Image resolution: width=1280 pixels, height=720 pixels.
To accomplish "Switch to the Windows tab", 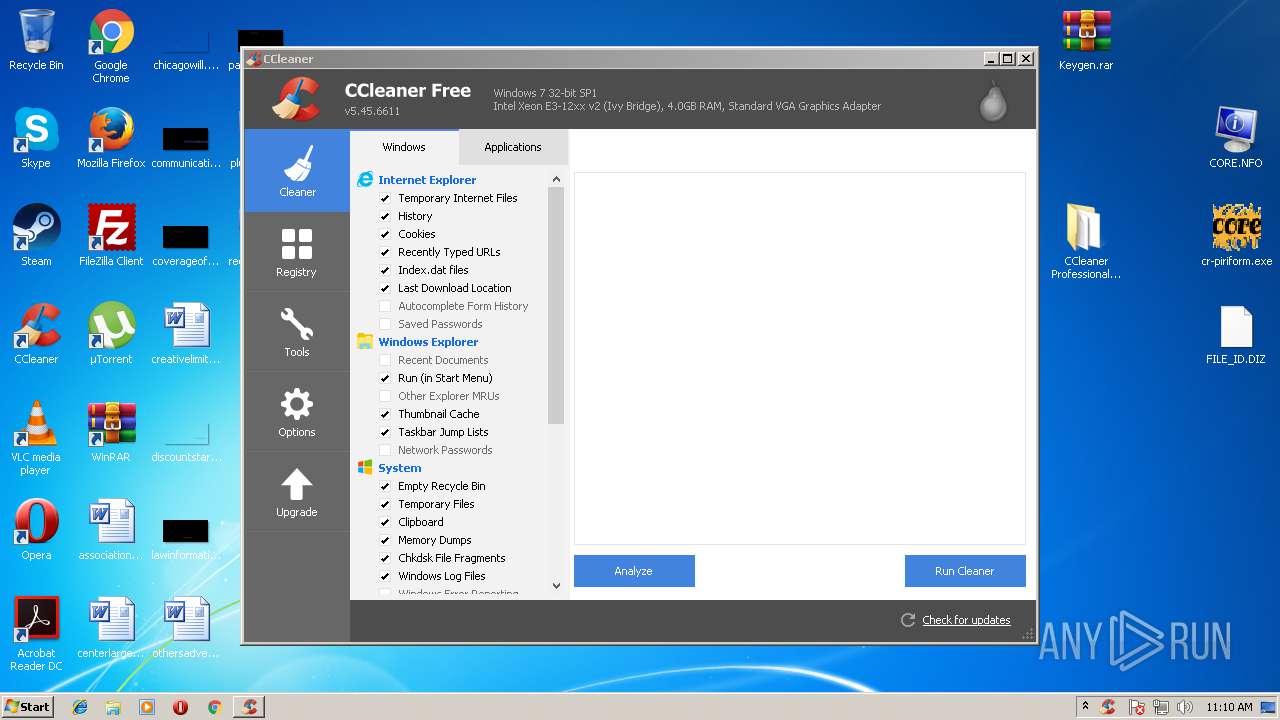I will click(x=404, y=147).
